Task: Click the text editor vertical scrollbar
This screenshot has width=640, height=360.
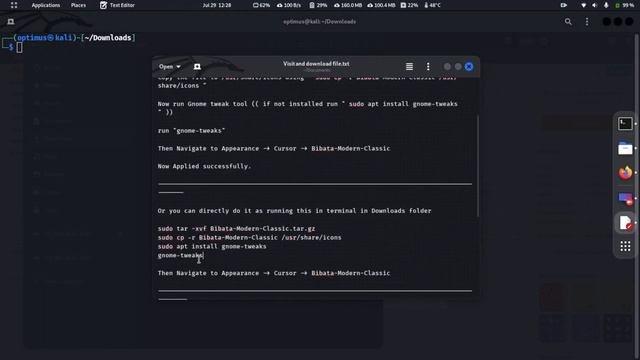Action: 478,165
